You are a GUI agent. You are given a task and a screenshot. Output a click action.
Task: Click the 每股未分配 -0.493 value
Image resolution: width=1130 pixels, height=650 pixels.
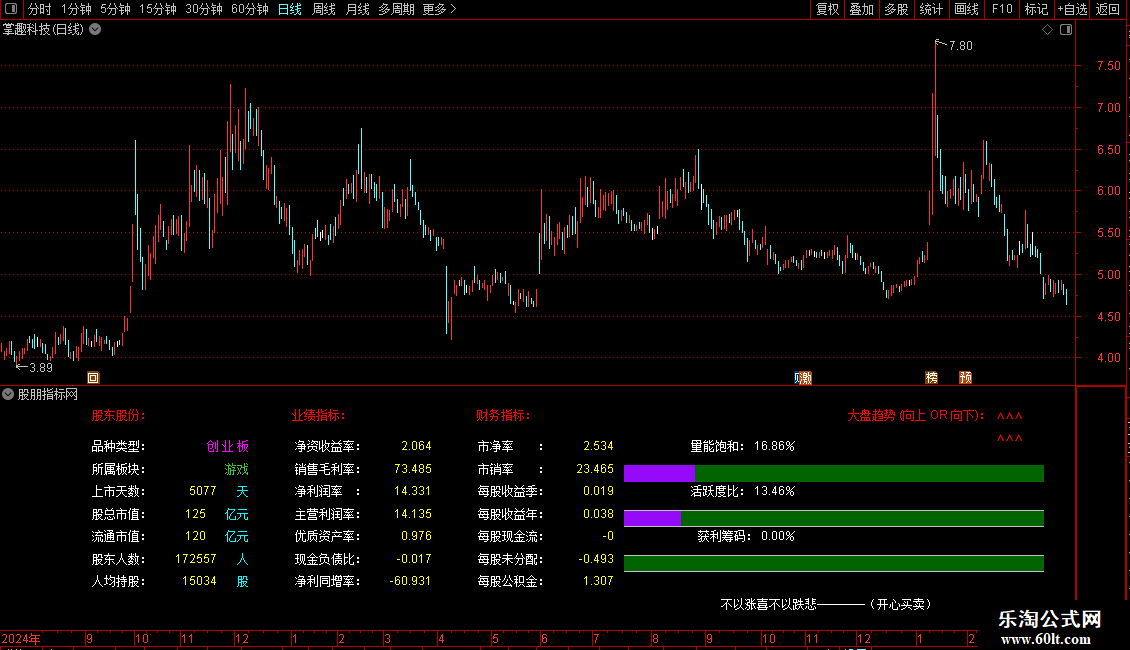tap(596, 559)
